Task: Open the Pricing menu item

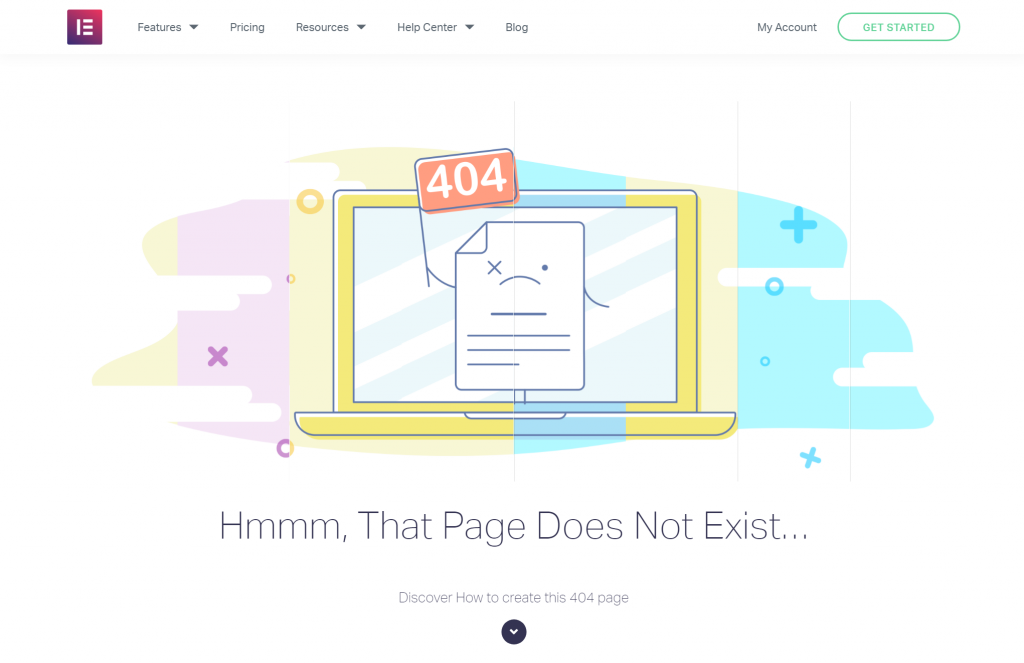Action: 247,27
